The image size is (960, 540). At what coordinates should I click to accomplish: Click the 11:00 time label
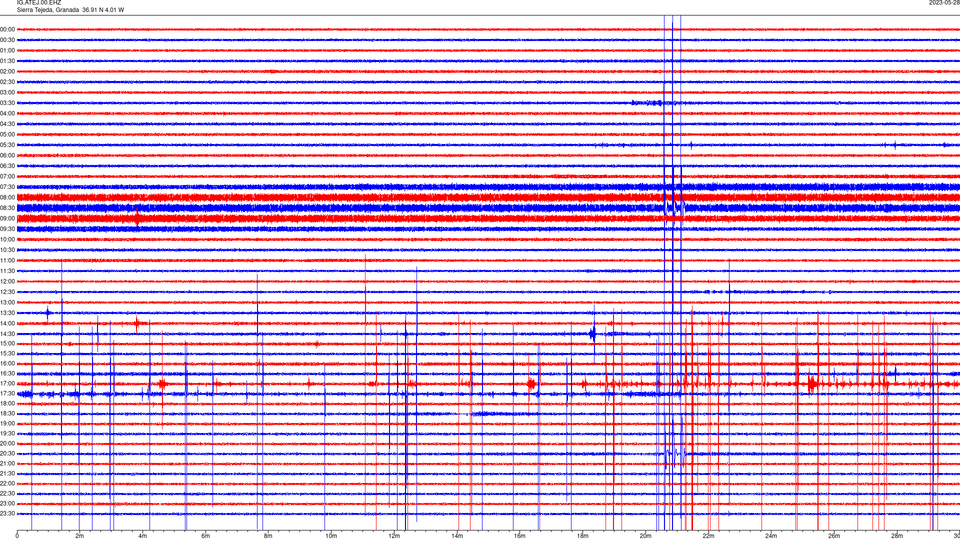(x=7, y=260)
